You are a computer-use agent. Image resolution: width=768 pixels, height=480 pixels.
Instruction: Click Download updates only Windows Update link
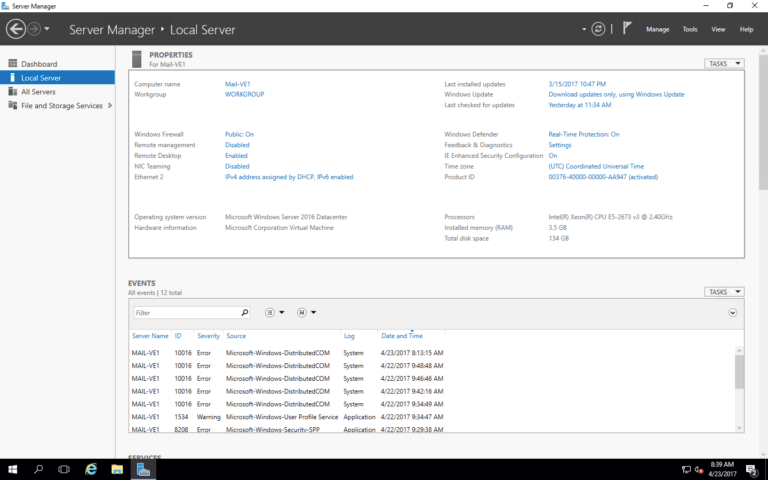[616, 94]
